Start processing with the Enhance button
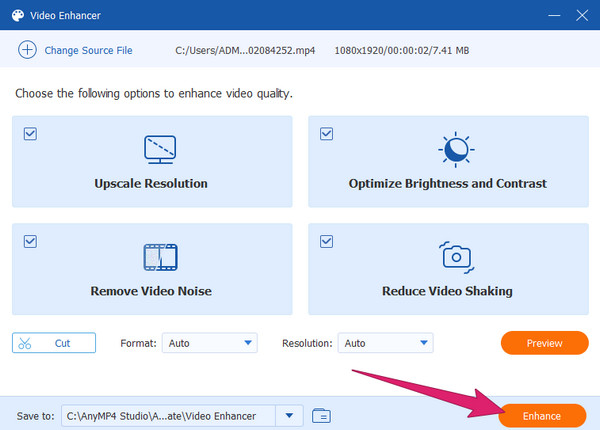This screenshot has width=600, height=430. (x=542, y=415)
